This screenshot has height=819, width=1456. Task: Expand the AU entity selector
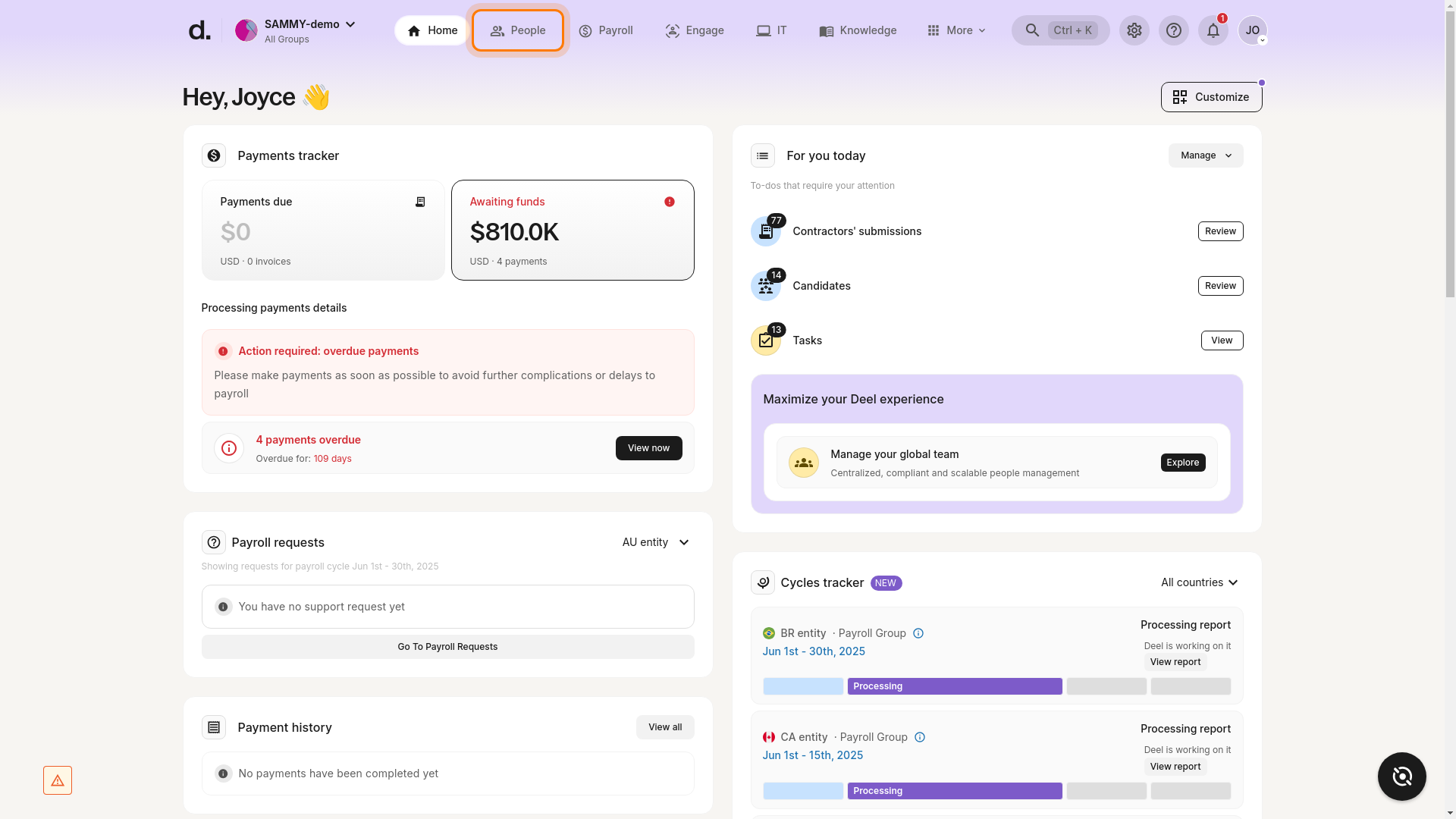coord(654,542)
